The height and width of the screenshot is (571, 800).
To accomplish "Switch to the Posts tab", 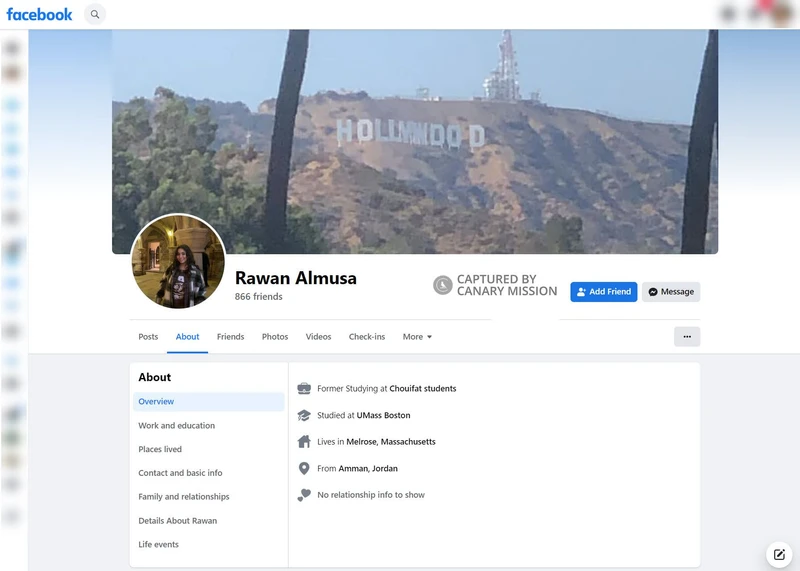I will 148,337.
